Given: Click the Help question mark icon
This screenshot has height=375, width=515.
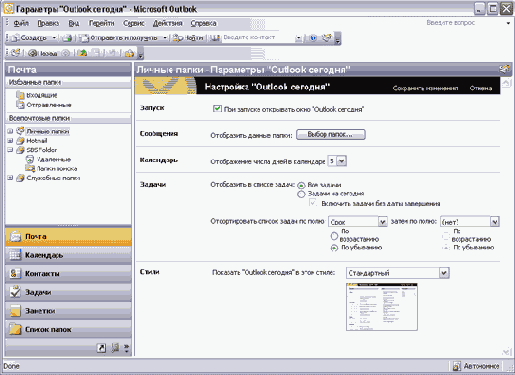Looking at the screenshot, I should point(313,38).
